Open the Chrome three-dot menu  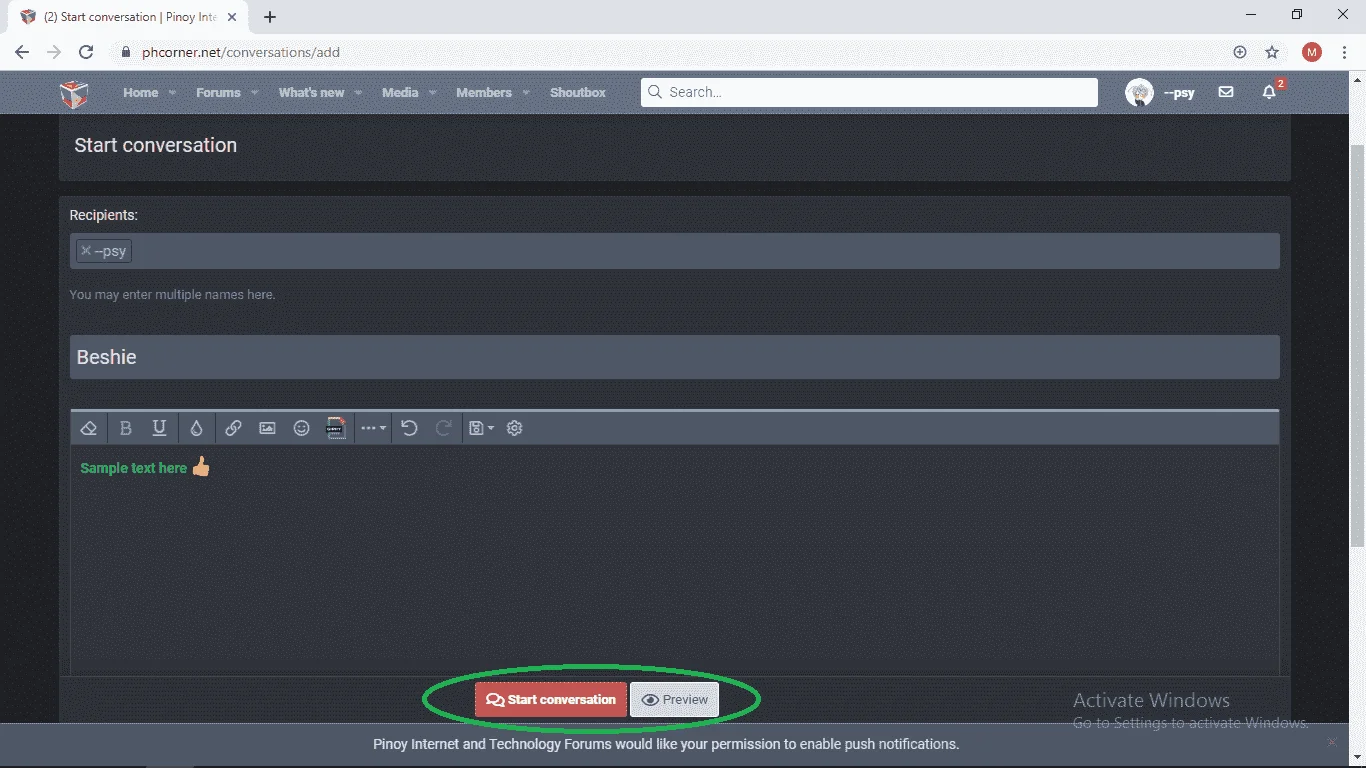click(x=1344, y=52)
